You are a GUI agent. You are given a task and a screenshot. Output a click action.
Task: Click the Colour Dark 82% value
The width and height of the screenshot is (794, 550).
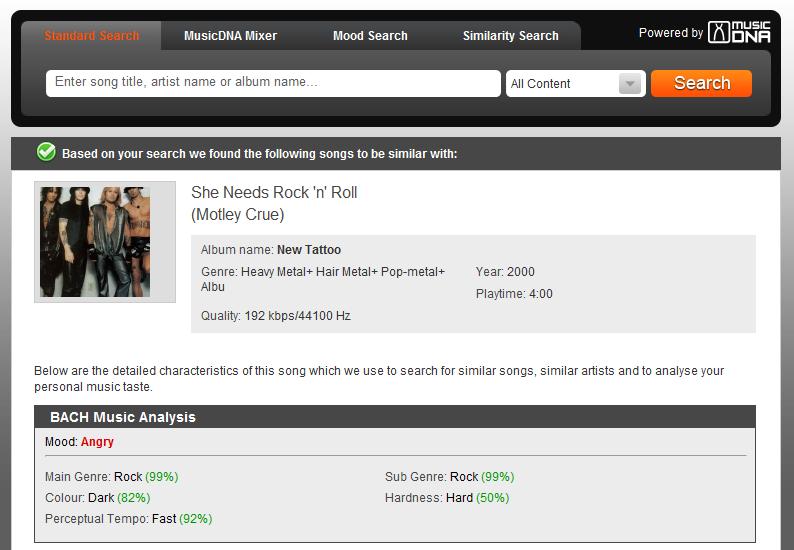pyautogui.click(x=119, y=498)
